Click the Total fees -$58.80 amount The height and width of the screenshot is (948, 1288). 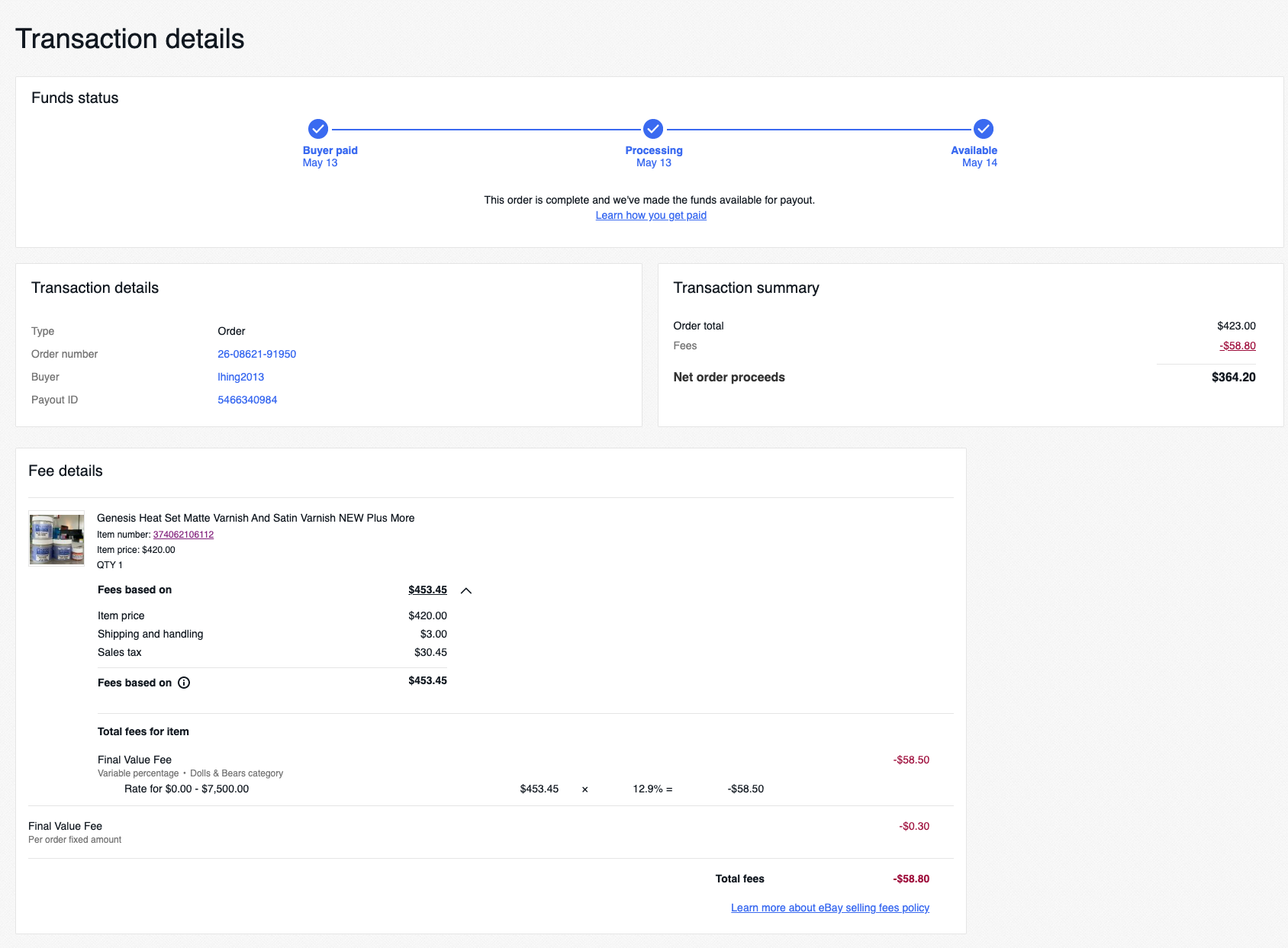tap(911, 879)
